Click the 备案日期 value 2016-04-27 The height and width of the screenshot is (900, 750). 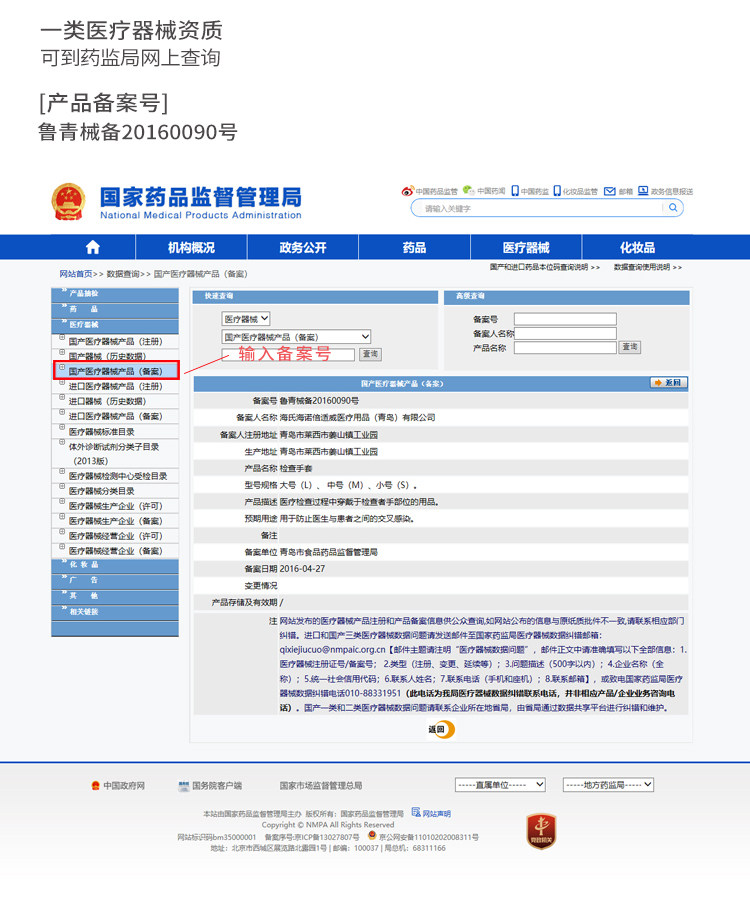point(302,569)
